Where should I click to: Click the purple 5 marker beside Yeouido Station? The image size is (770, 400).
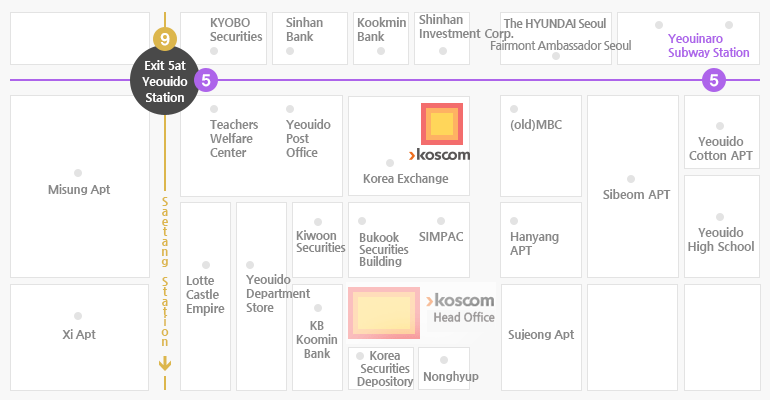tap(206, 80)
